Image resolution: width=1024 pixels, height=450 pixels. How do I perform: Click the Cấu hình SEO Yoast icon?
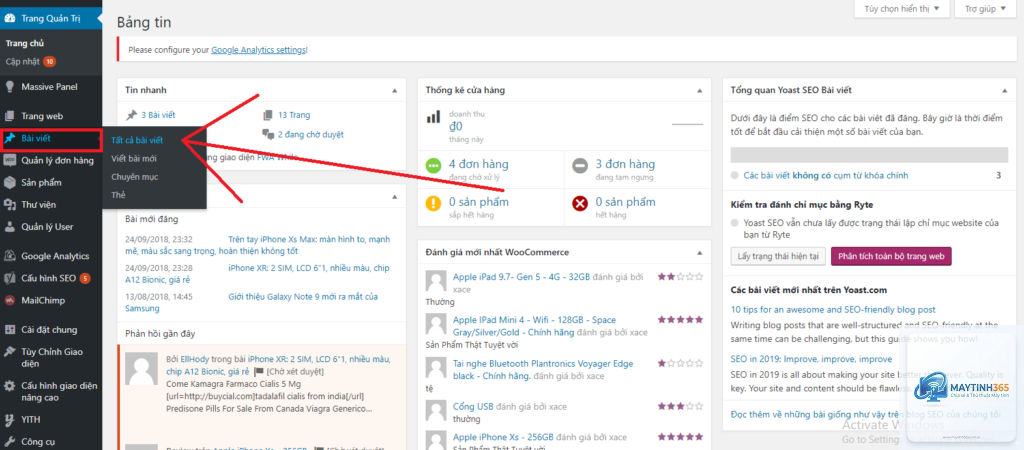(x=10, y=278)
